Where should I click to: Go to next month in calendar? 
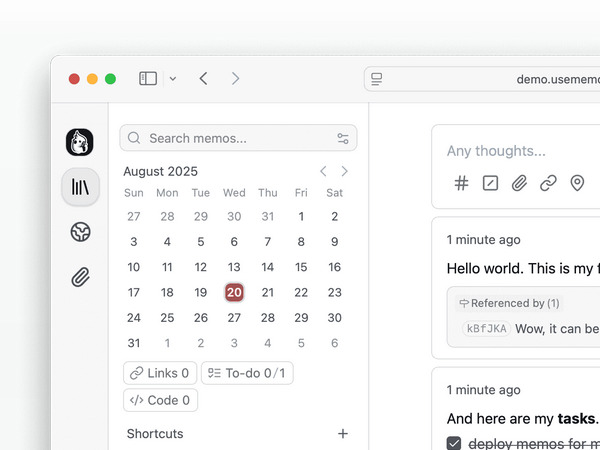[345, 171]
